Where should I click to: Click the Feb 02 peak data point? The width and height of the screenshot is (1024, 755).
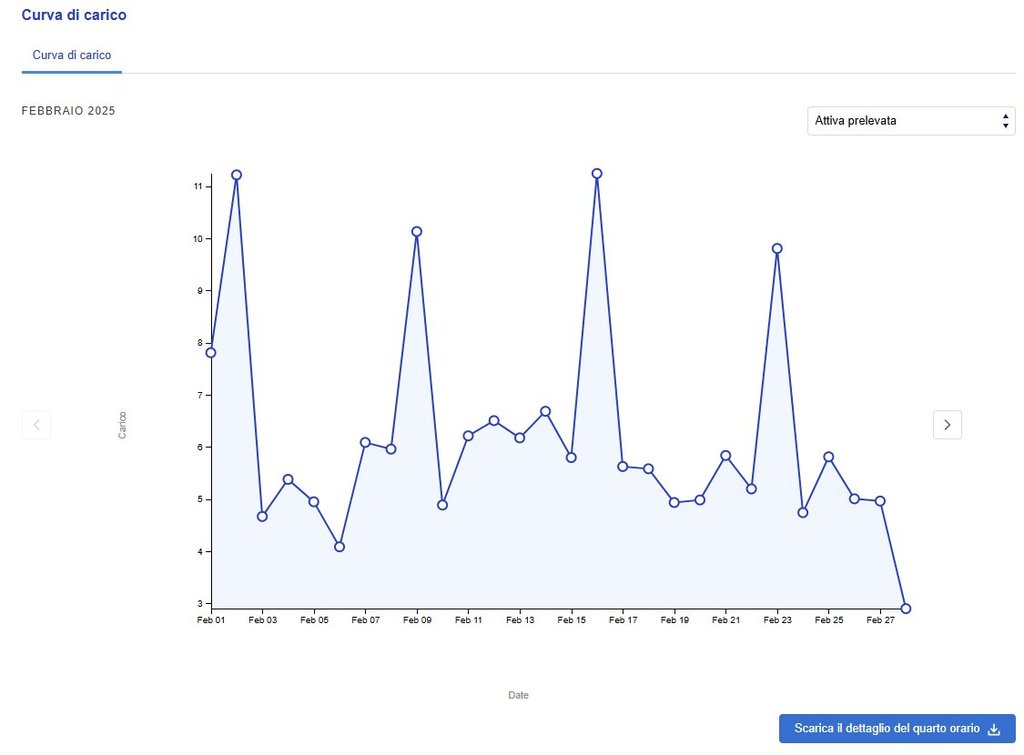[237, 175]
